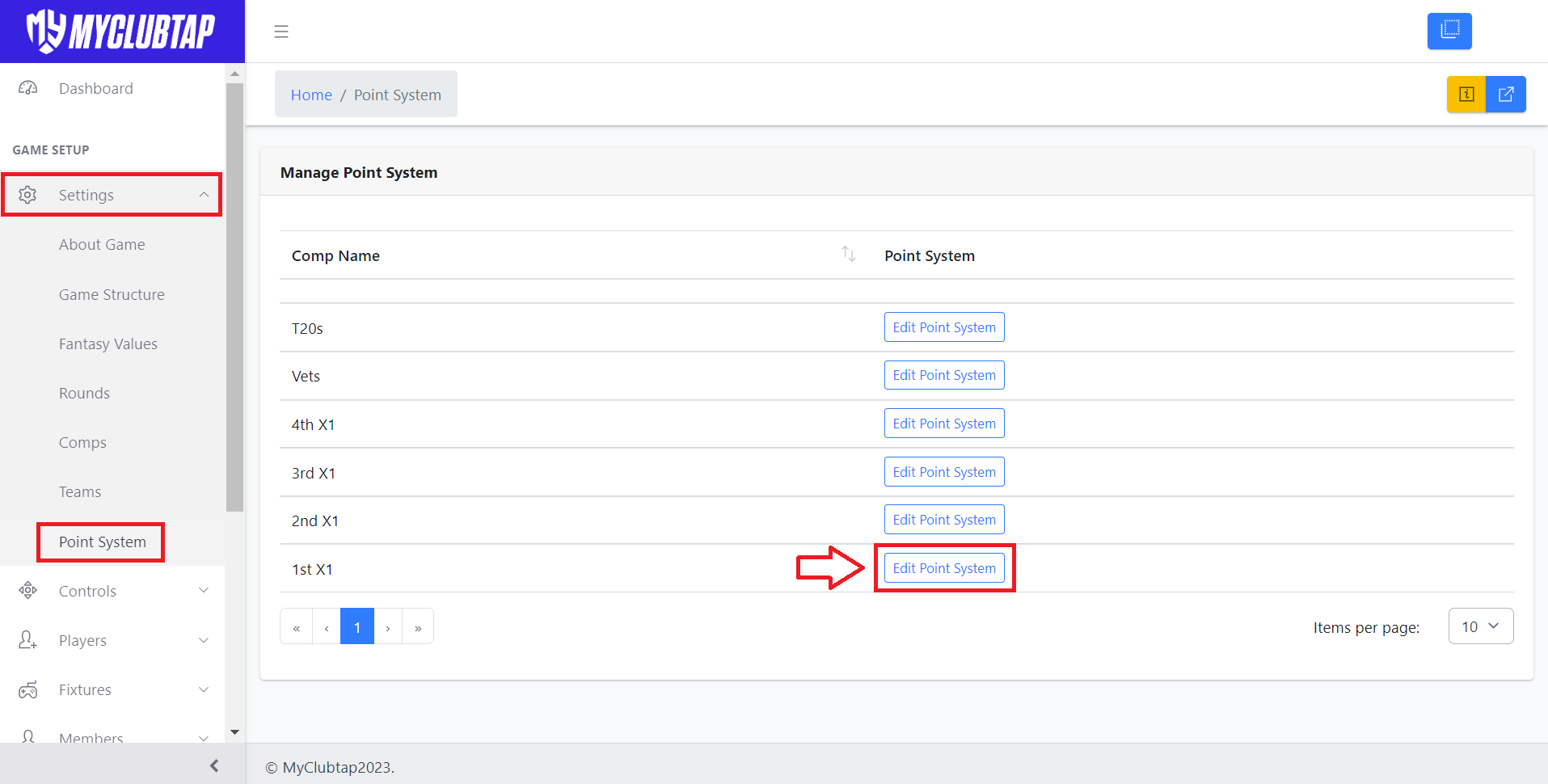Image resolution: width=1548 pixels, height=784 pixels.
Task: Collapse the Settings menu chevron
Action: (204, 195)
